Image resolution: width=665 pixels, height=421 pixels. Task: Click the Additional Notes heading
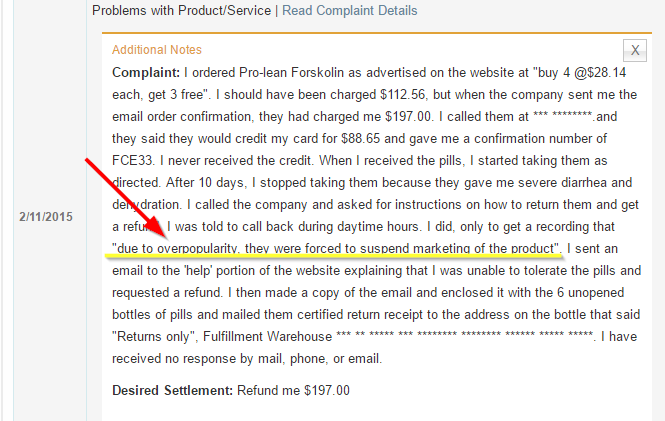pos(156,50)
